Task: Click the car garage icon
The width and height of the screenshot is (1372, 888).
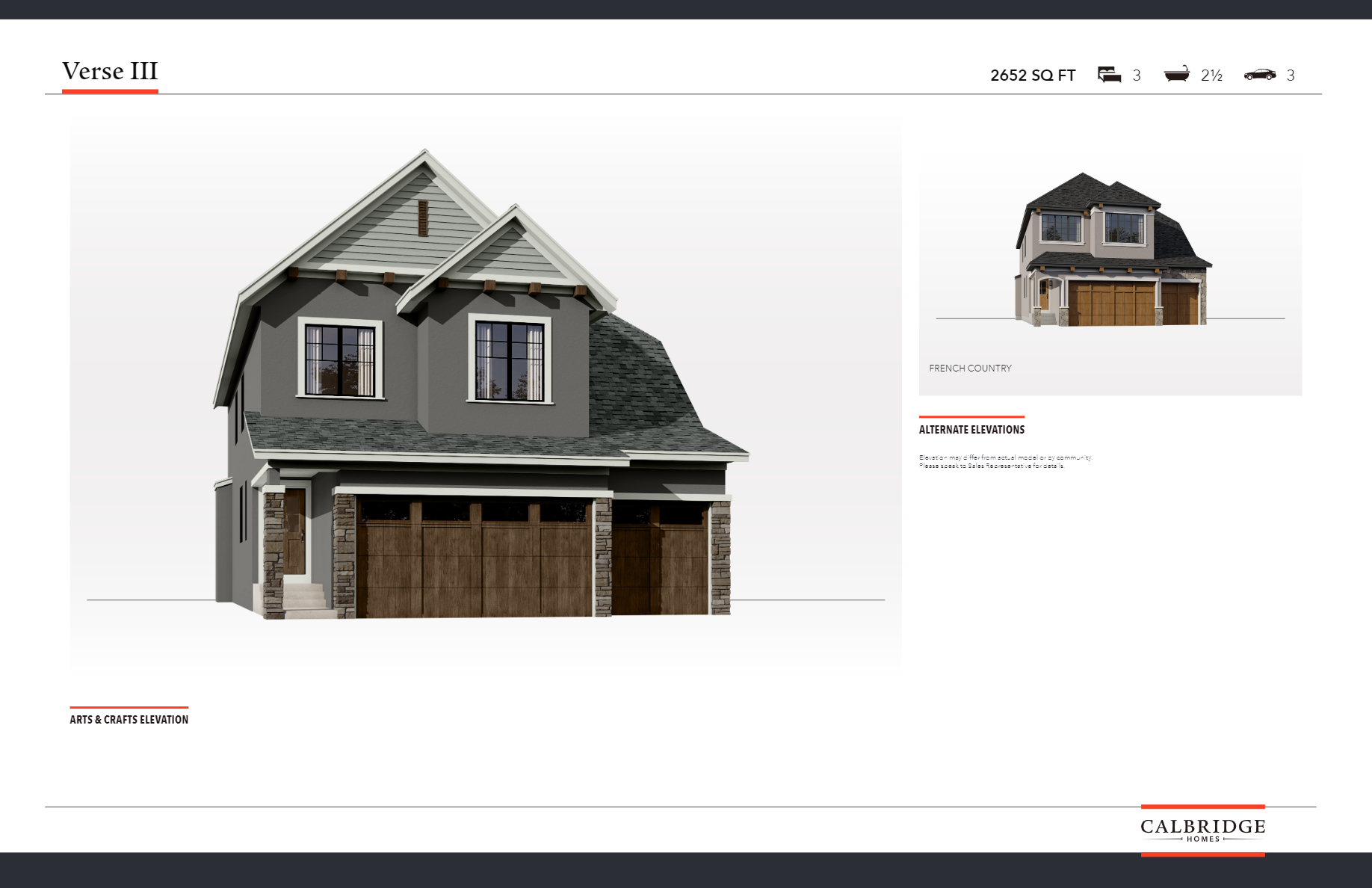Action: pos(1260,74)
